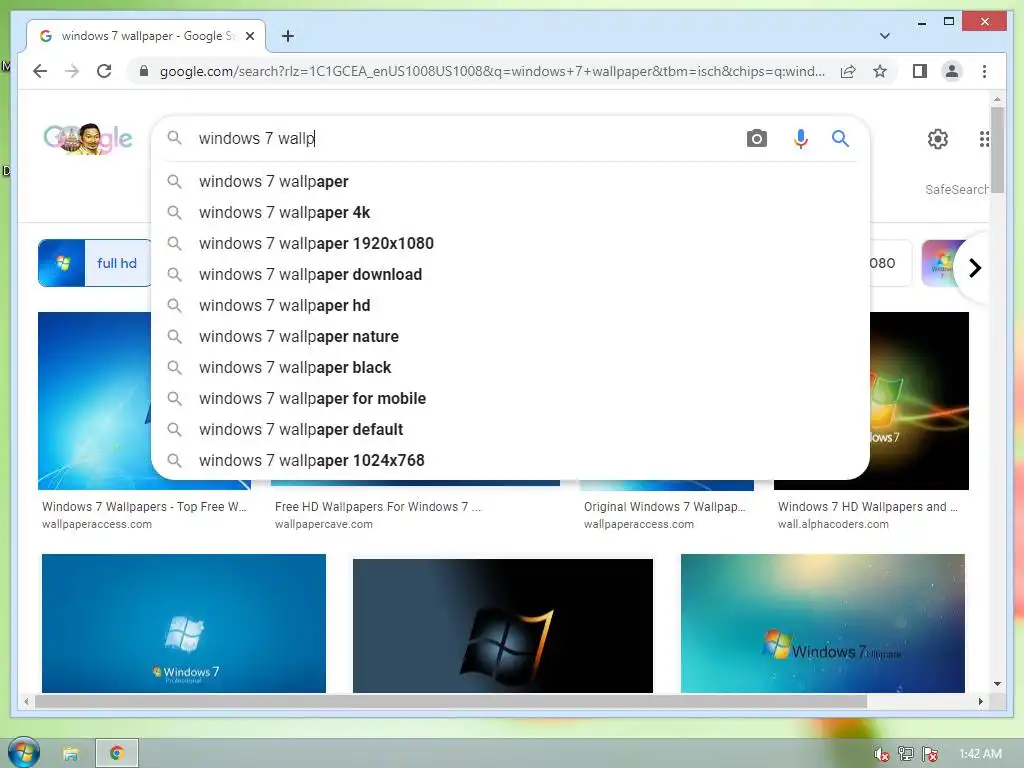Click the horizontal scroll right arrow
The image size is (1024, 768).
980,702
